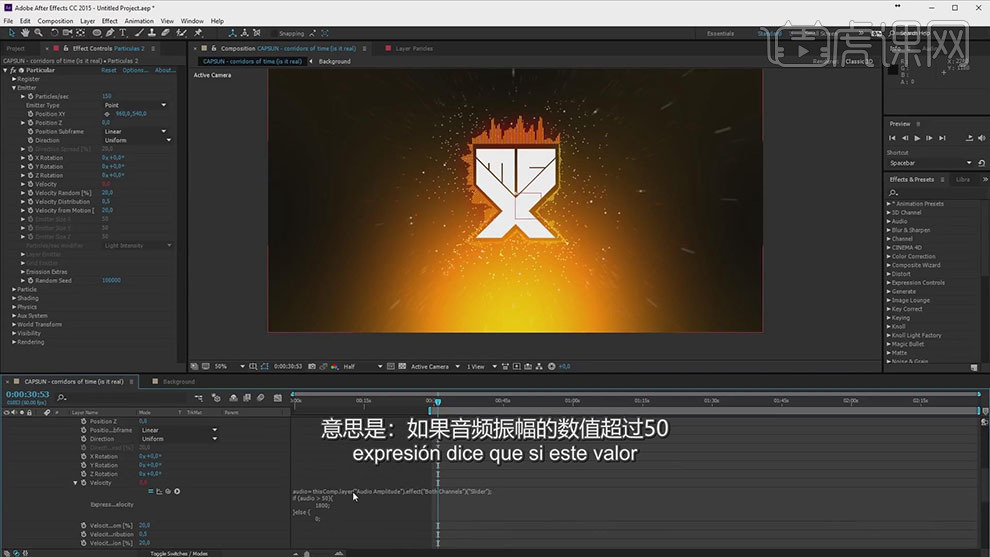990x557 pixels.
Task: Choose the Local Axis mode icon
Action: pos(232,33)
